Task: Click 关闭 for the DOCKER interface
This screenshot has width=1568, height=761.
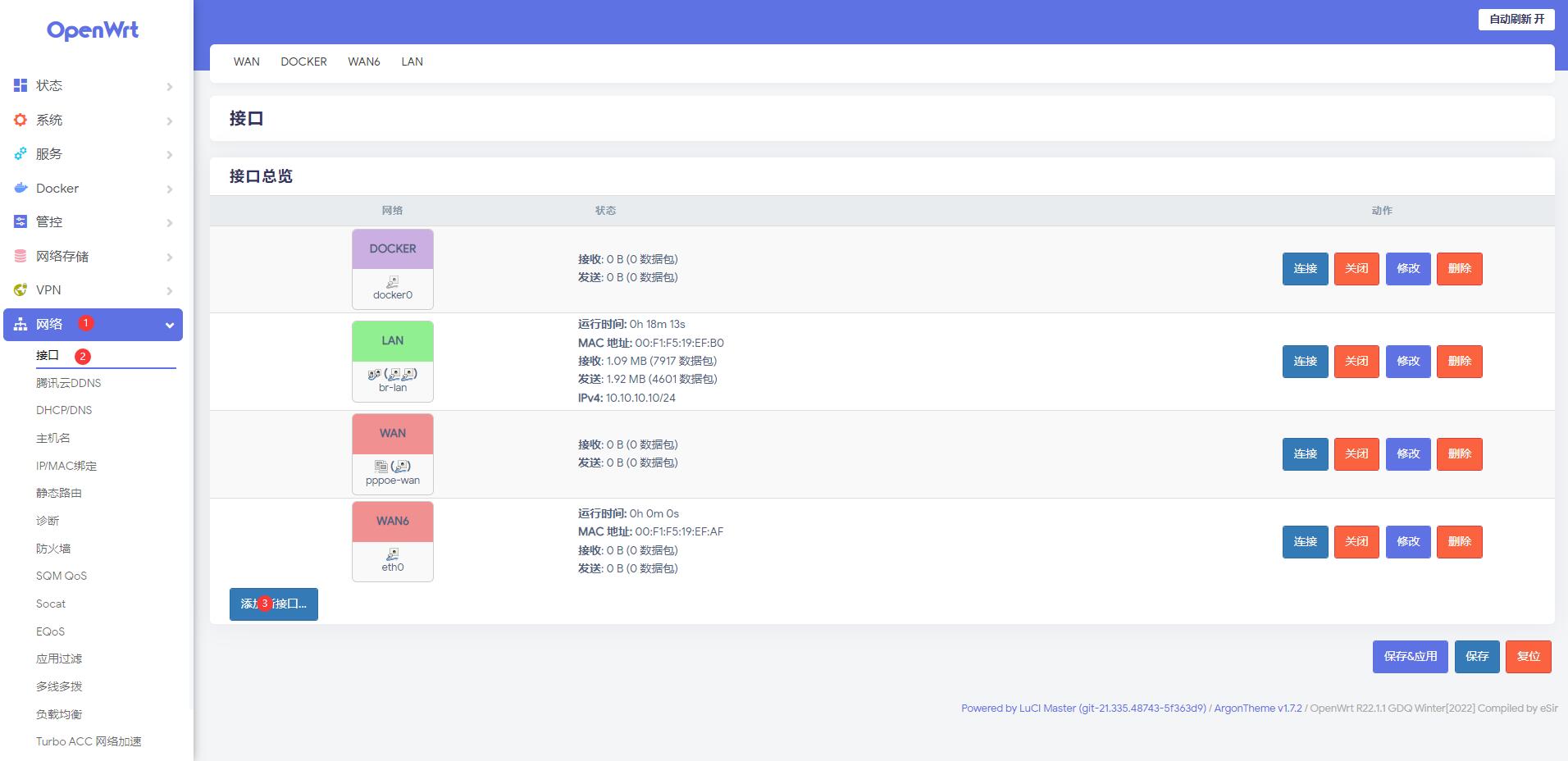Action: click(1356, 269)
